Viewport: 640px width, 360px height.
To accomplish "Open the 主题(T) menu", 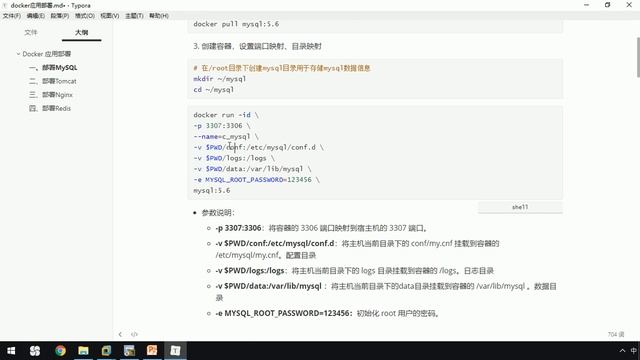I will (x=134, y=16).
